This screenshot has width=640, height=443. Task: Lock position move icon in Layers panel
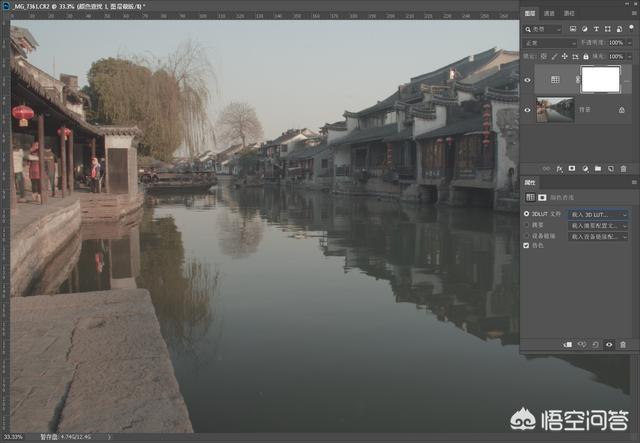(564, 56)
